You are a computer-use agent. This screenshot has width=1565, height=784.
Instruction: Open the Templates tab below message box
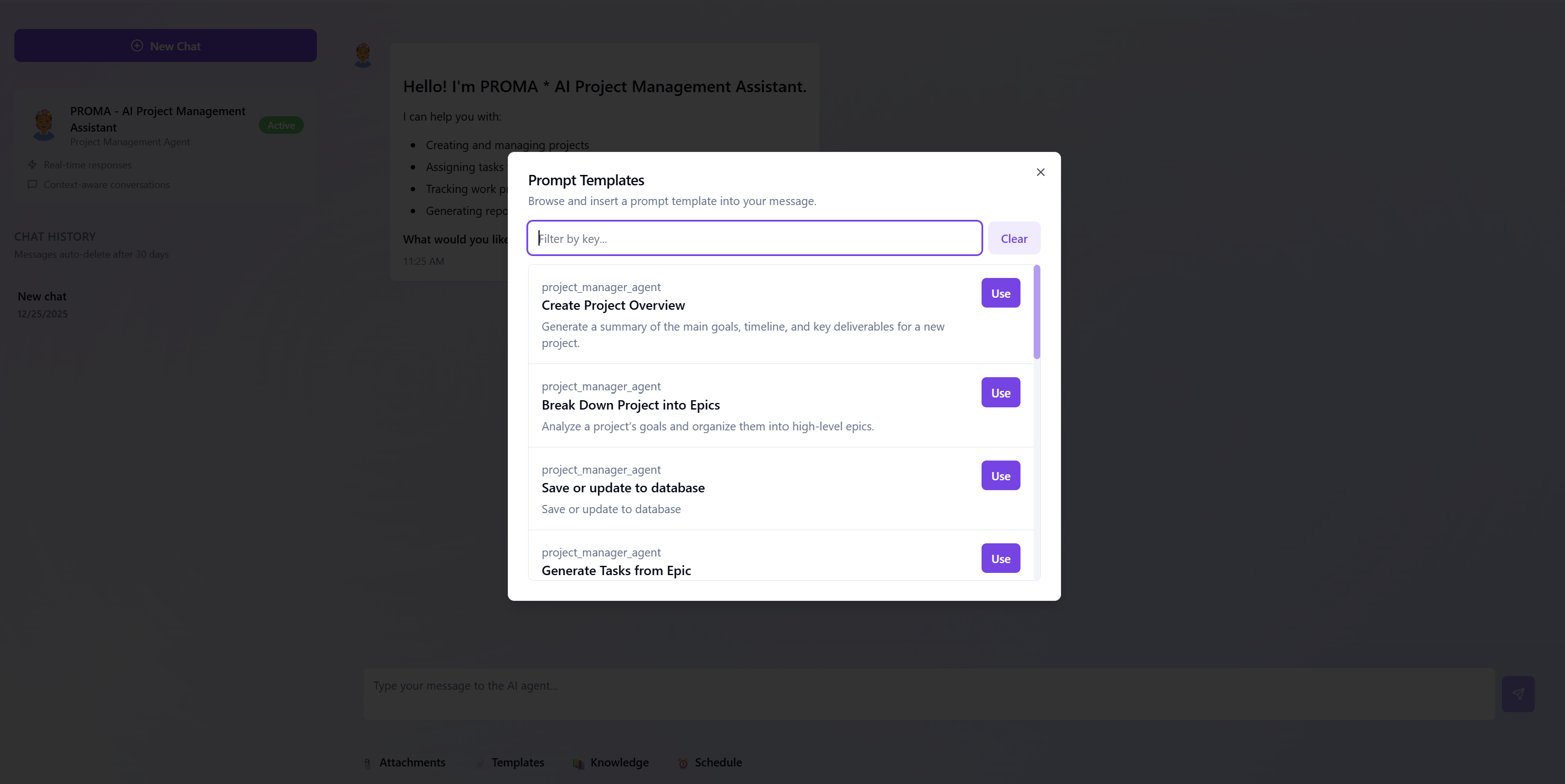pyautogui.click(x=511, y=763)
